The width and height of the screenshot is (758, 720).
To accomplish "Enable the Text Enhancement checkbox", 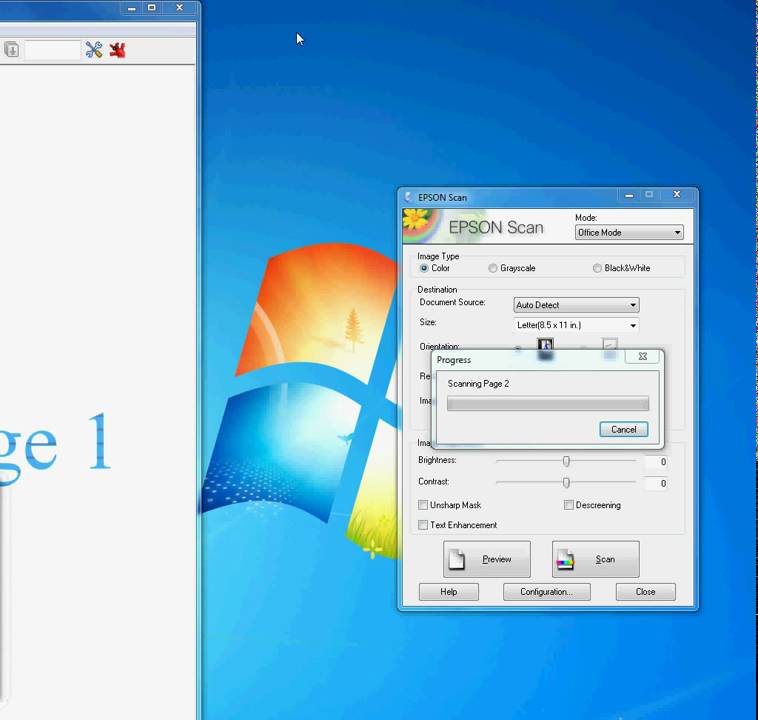I will pyautogui.click(x=423, y=525).
